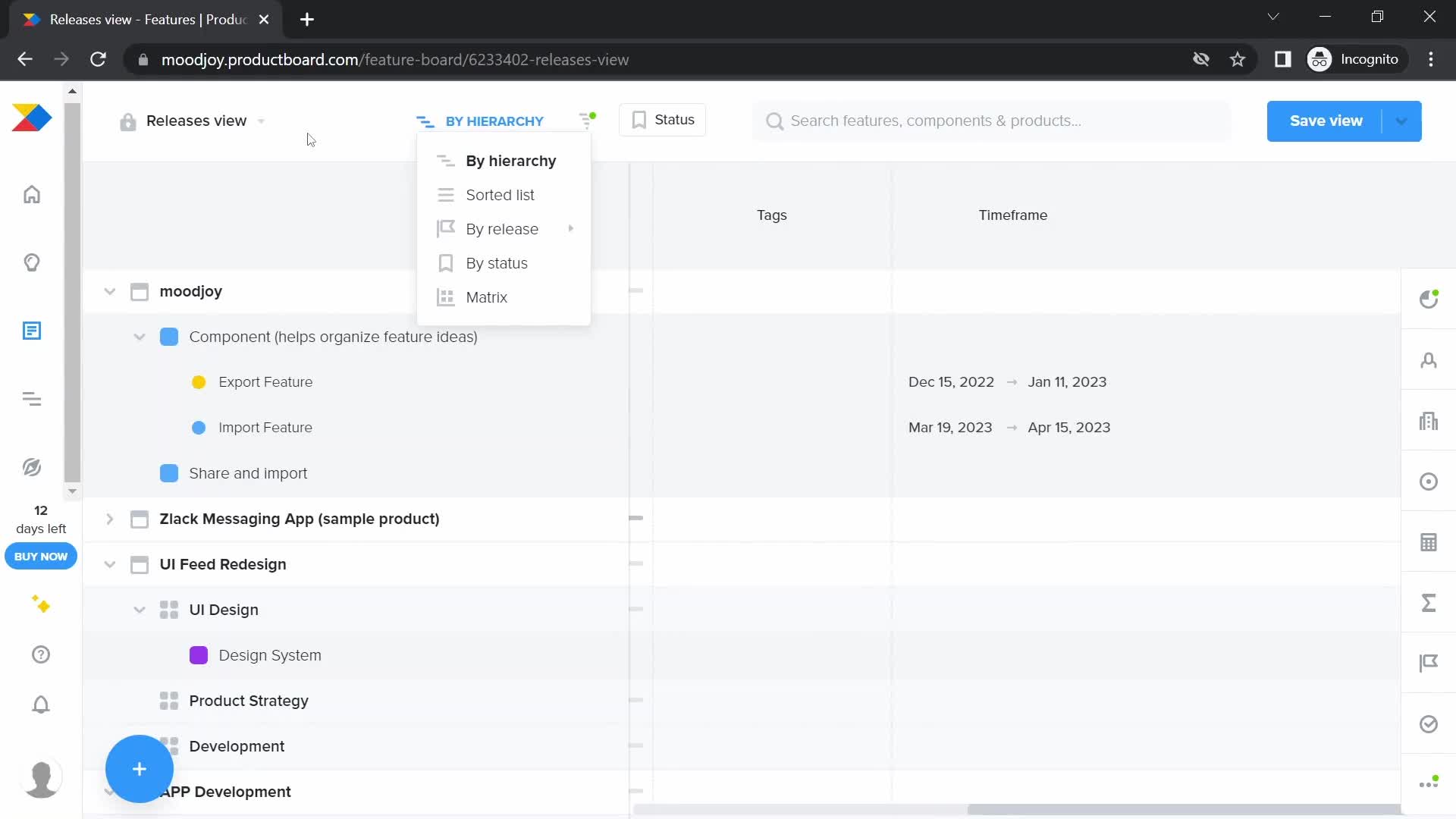Bookmark this page with the star icon
Viewport: 1456px width, 819px height.
(x=1238, y=59)
